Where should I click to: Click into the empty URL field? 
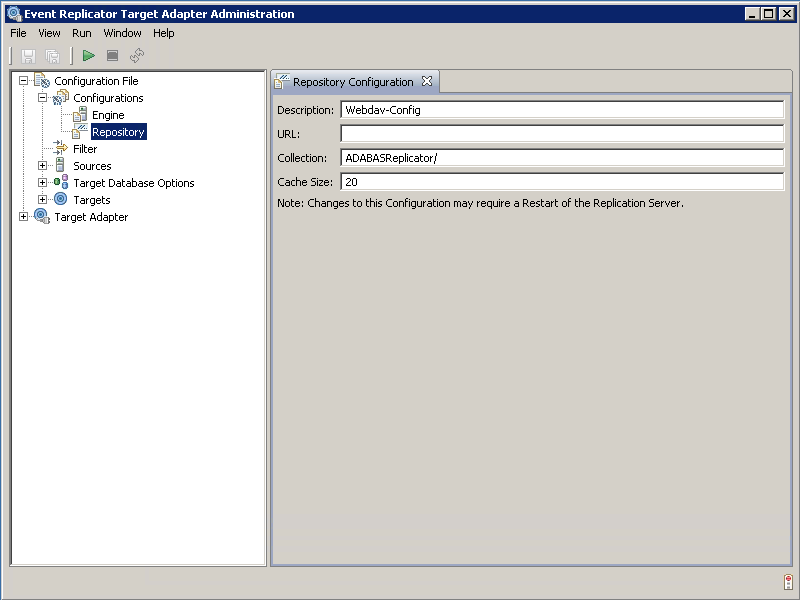click(561, 134)
